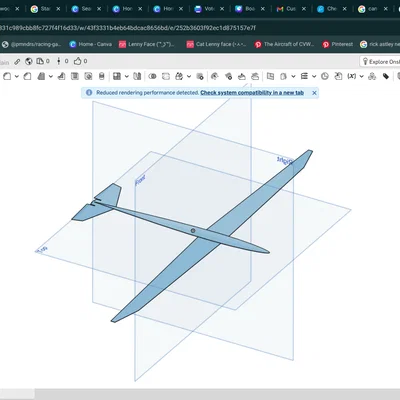Click the Fillet tool icon

tap(7, 76)
